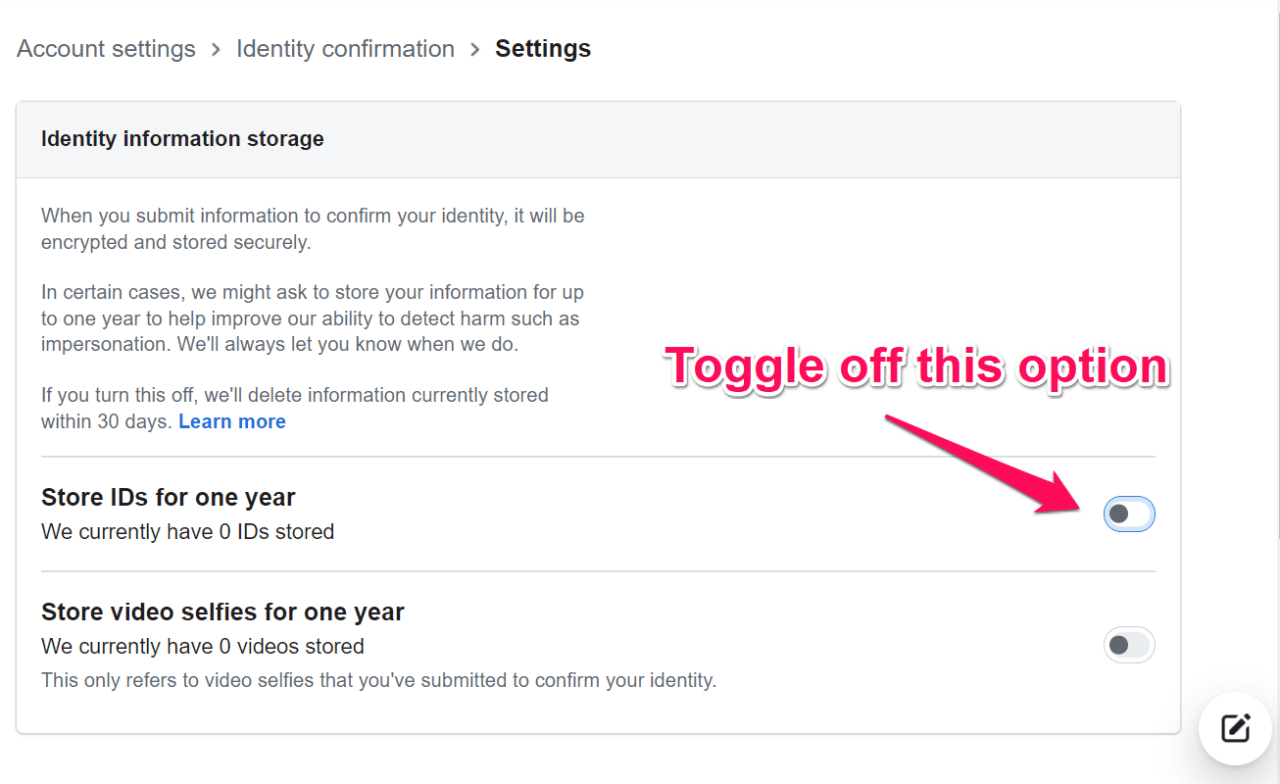This screenshot has width=1280, height=784.
Task: Select the arrow separator after Identity confirmation
Action: [x=475, y=48]
